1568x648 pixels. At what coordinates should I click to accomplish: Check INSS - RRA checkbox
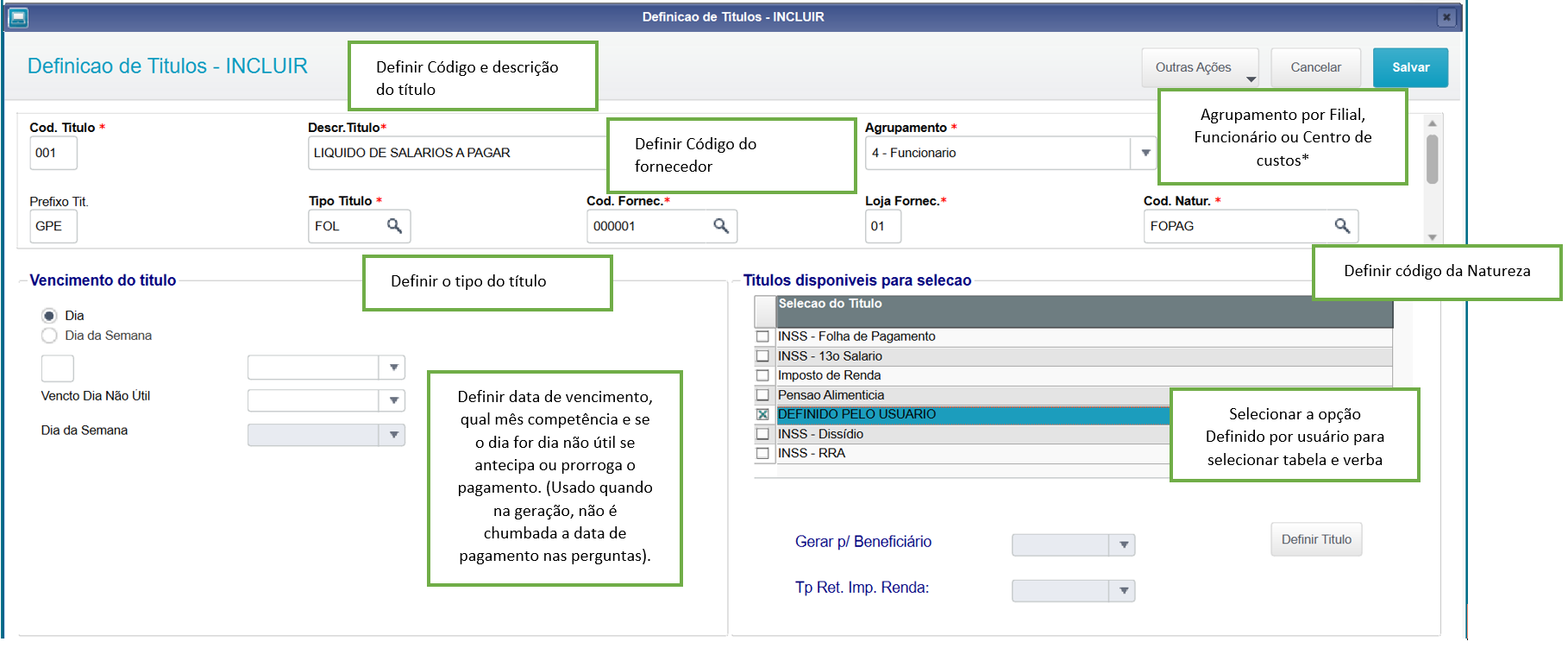[762, 453]
